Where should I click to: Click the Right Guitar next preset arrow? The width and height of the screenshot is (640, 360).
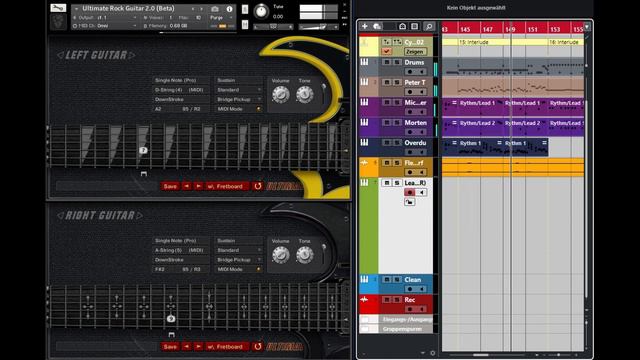point(198,347)
